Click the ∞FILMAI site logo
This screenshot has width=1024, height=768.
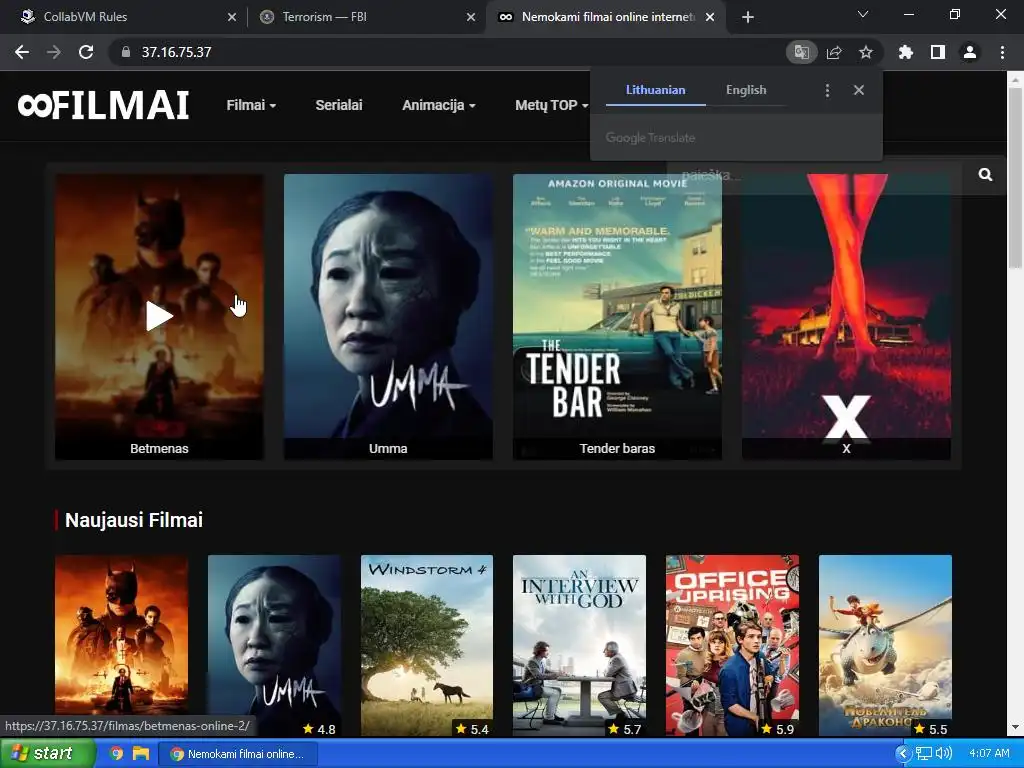tap(103, 105)
